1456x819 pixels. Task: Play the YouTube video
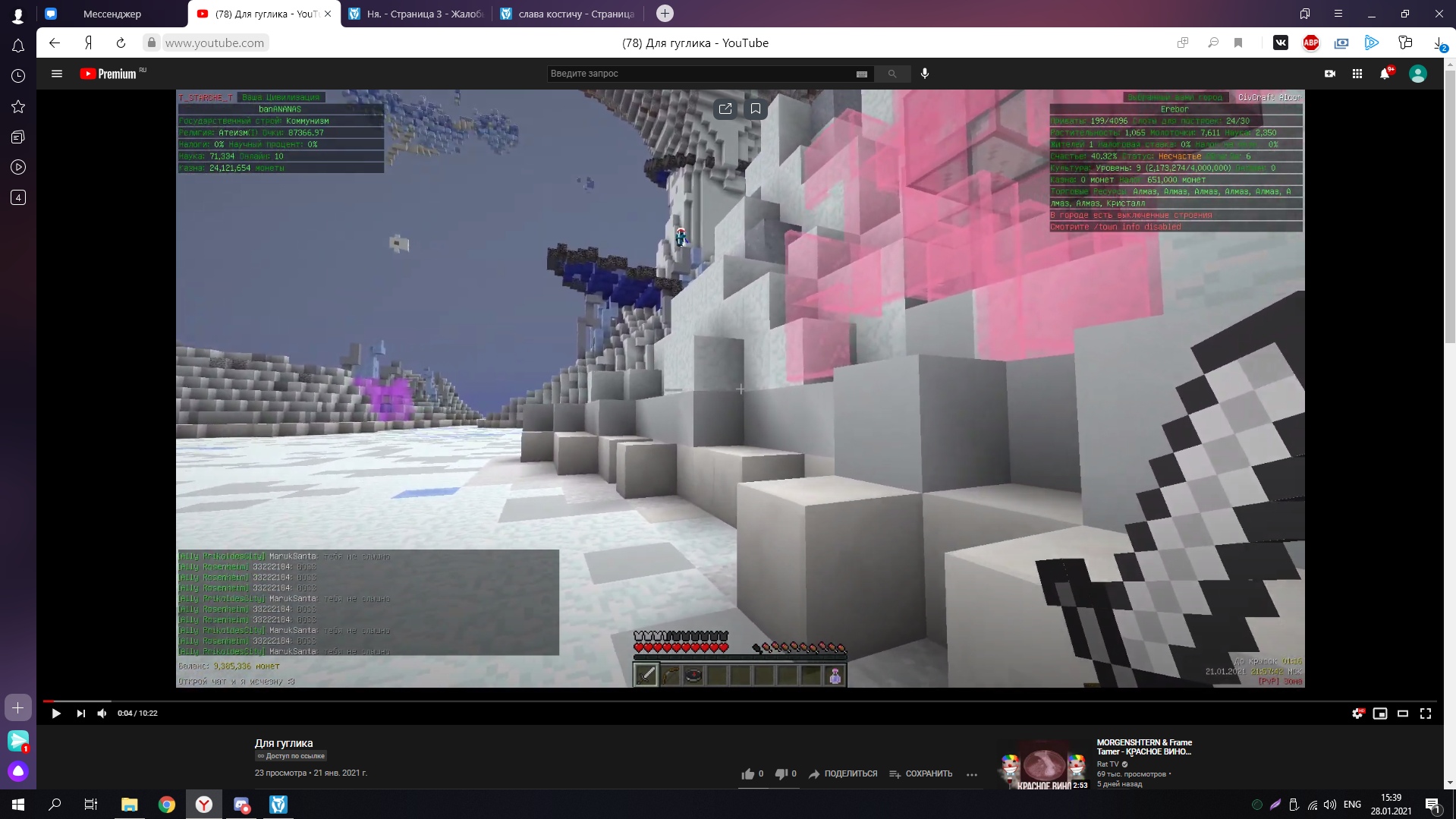tap(56, 713)
